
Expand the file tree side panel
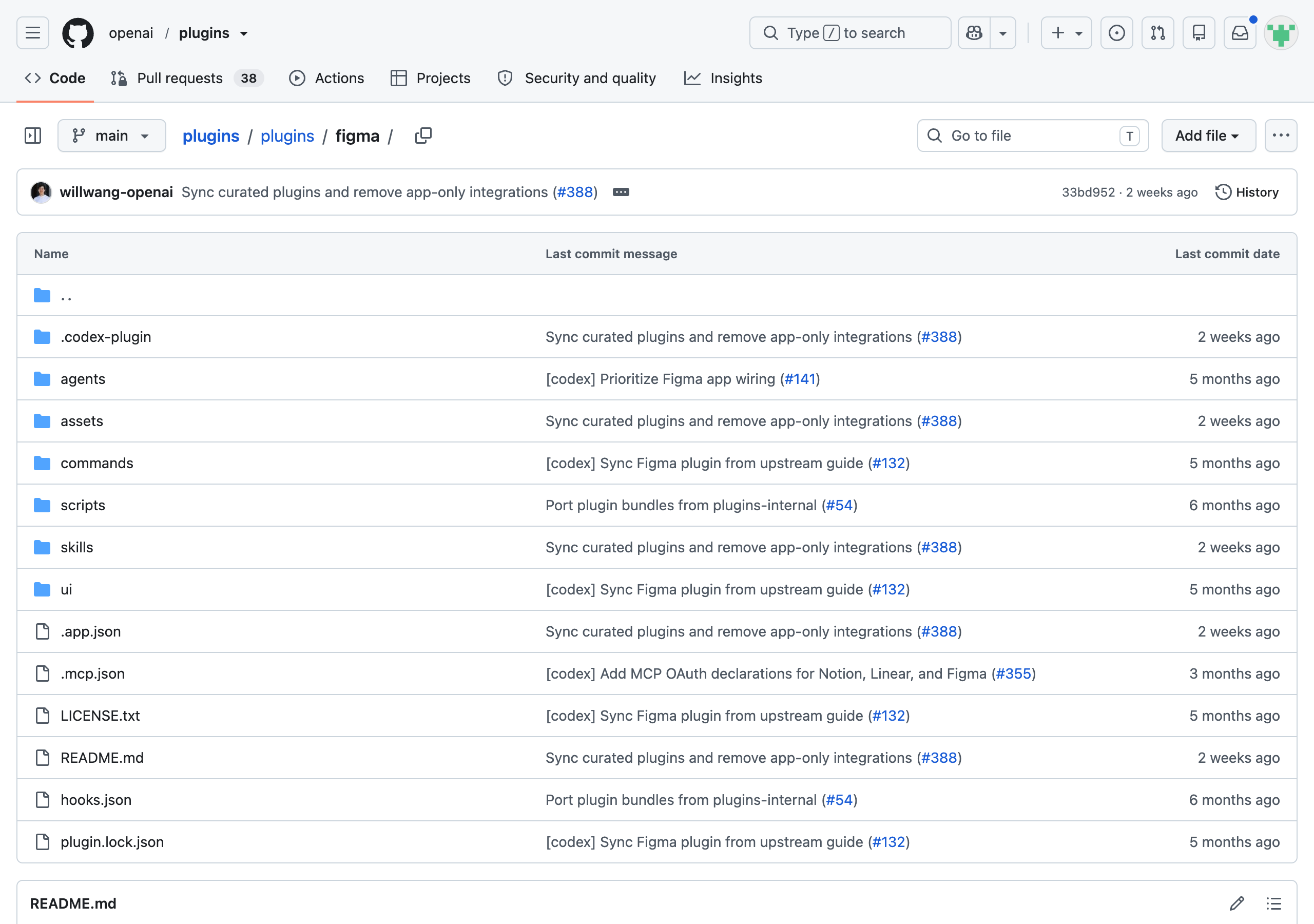tap(33, 136)
